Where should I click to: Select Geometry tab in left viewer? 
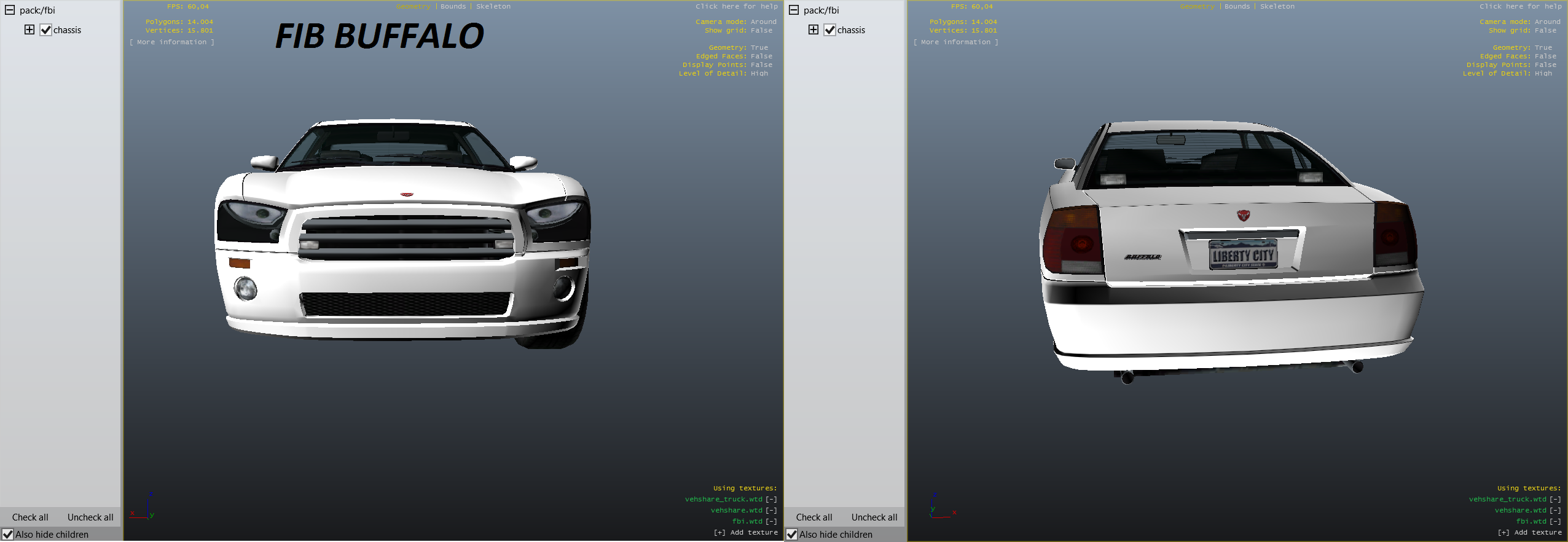coord(414,6)
